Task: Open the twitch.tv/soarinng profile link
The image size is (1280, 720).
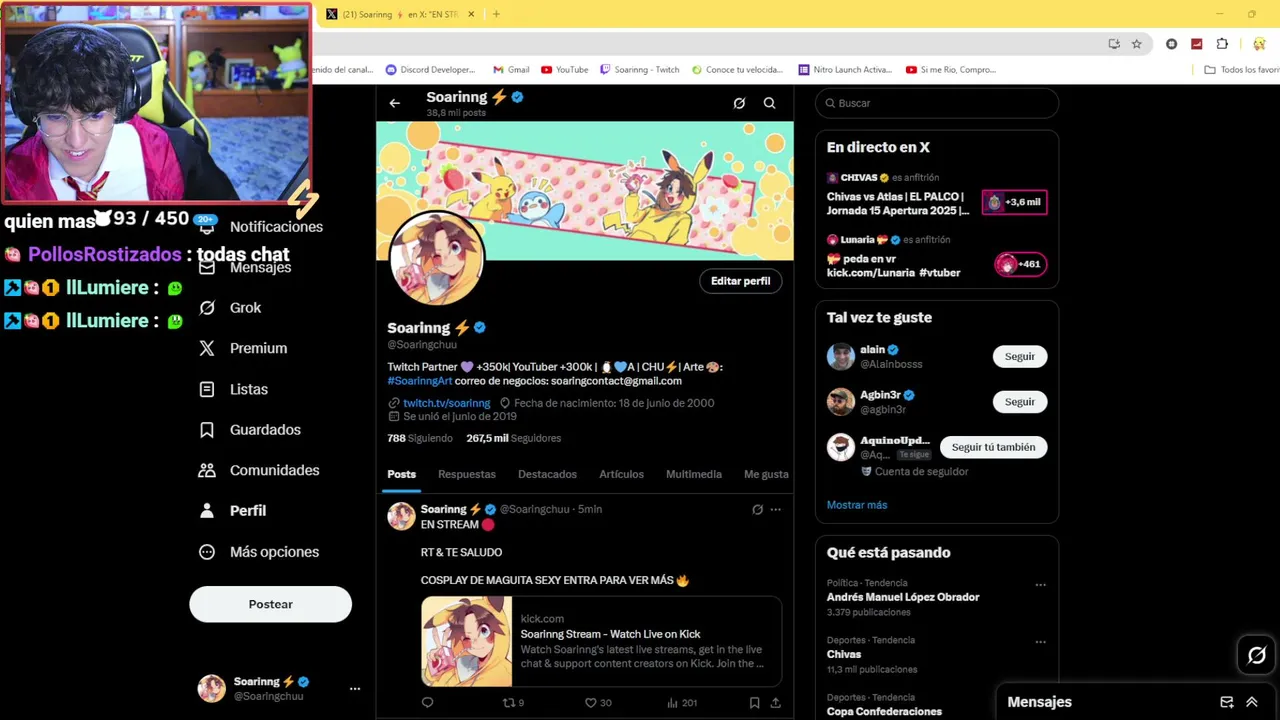Action: (x=446, y=403)
